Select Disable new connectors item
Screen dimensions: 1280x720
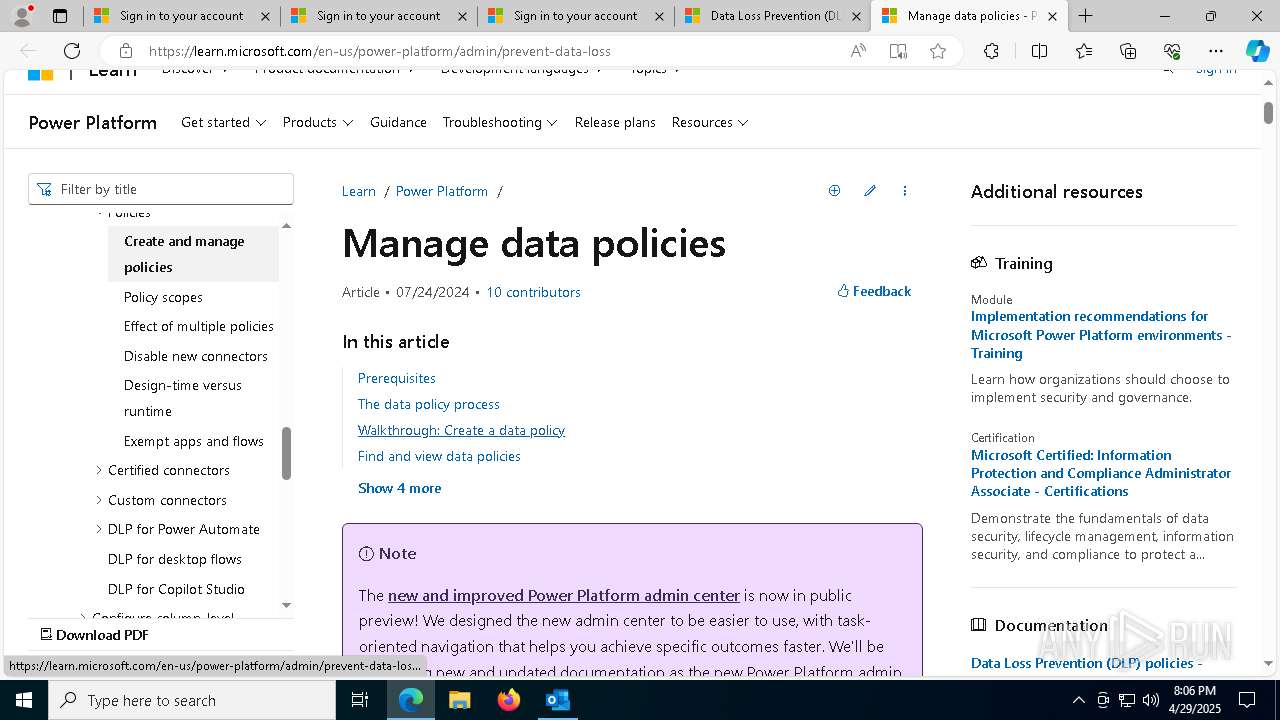coord(196,356)
